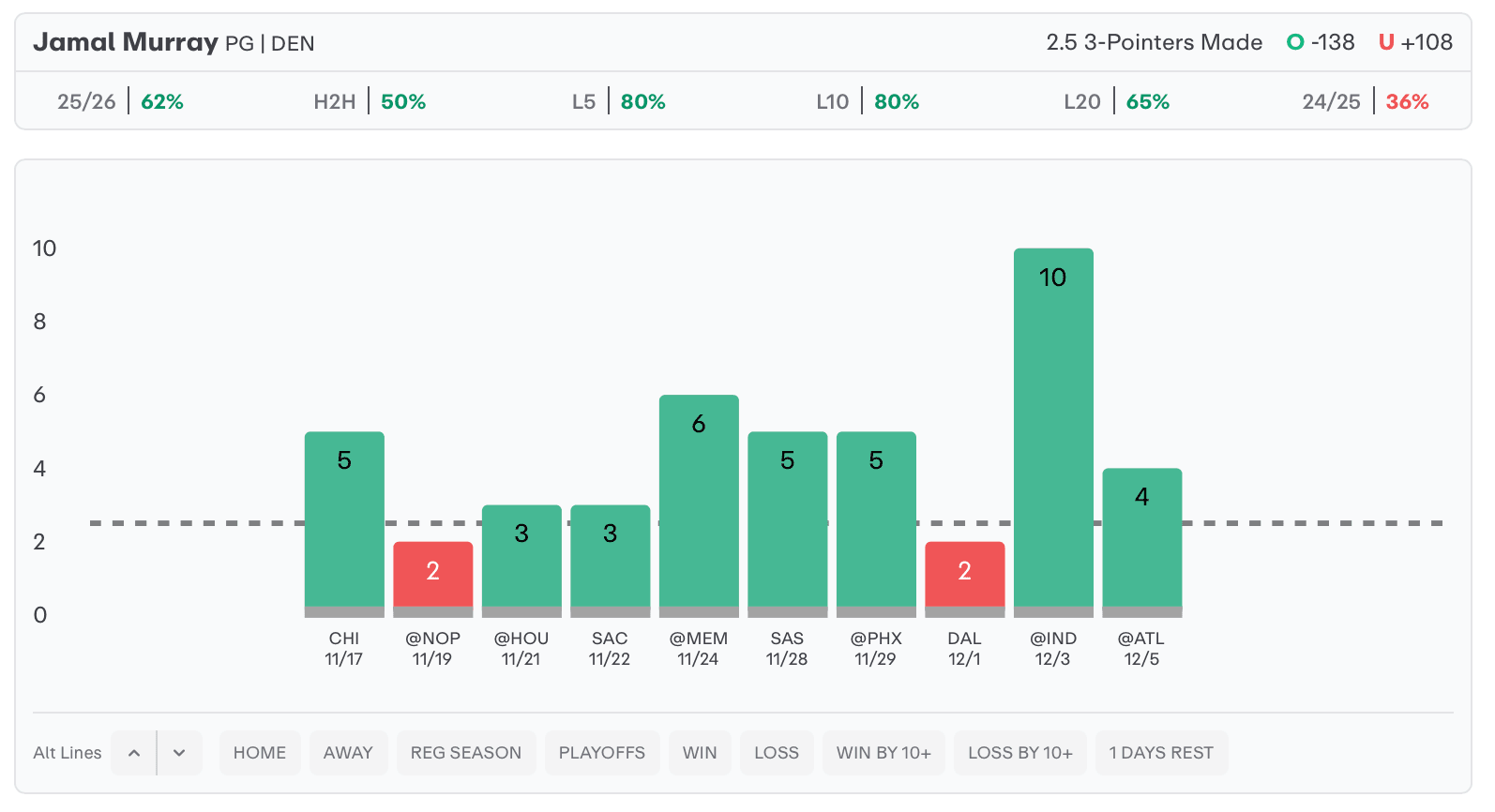Toggle the AWAY games filter

(x=348, y=753)
